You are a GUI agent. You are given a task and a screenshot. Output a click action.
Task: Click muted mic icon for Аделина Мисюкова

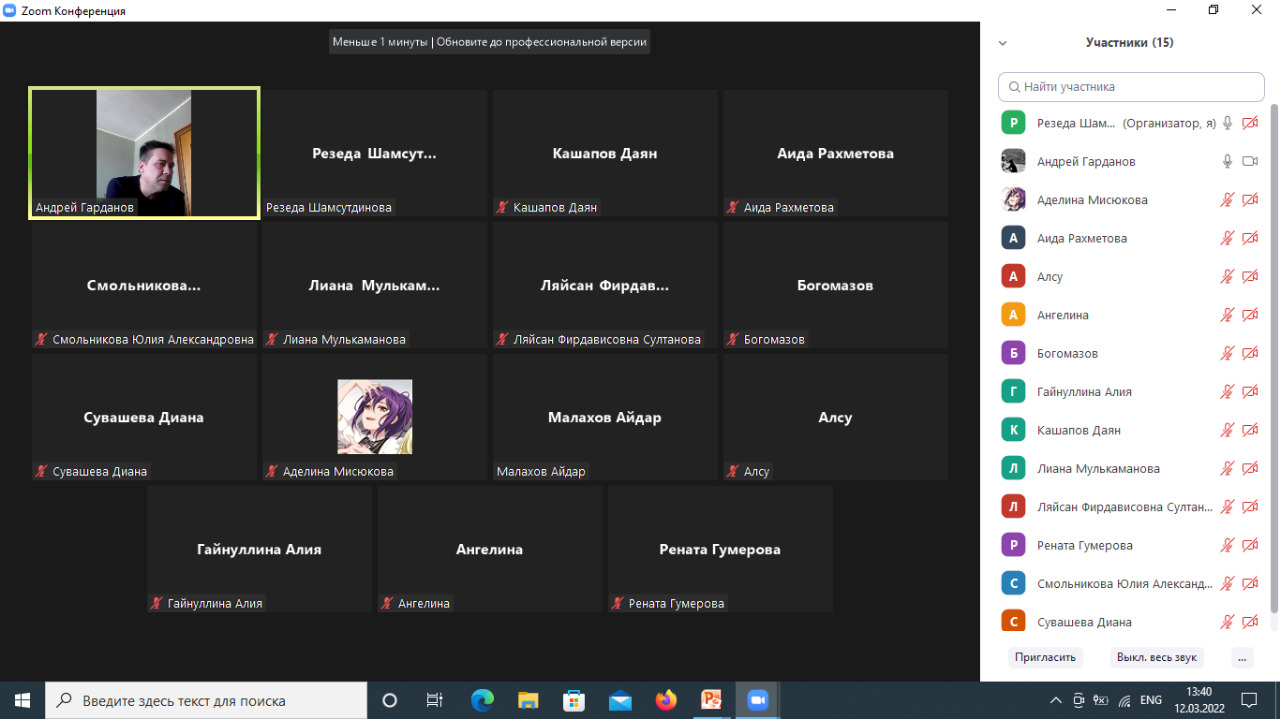point(1227,200)
